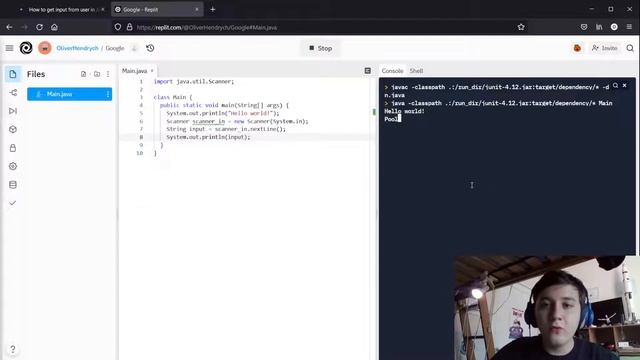Open Main.java file options menu
This screenshot has width=640, height=360.
coord(108,94)
